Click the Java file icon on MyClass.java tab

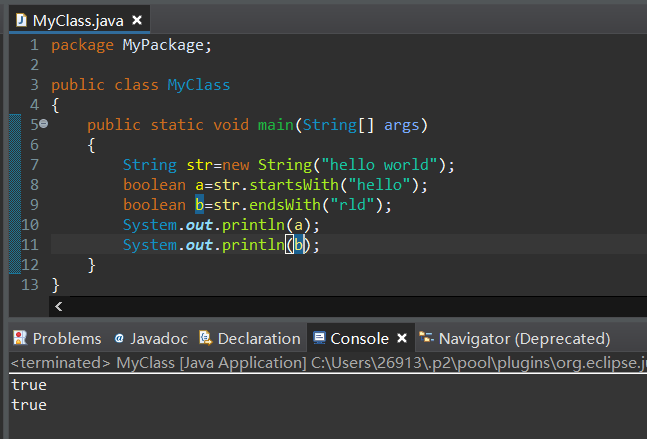[21, 20]
